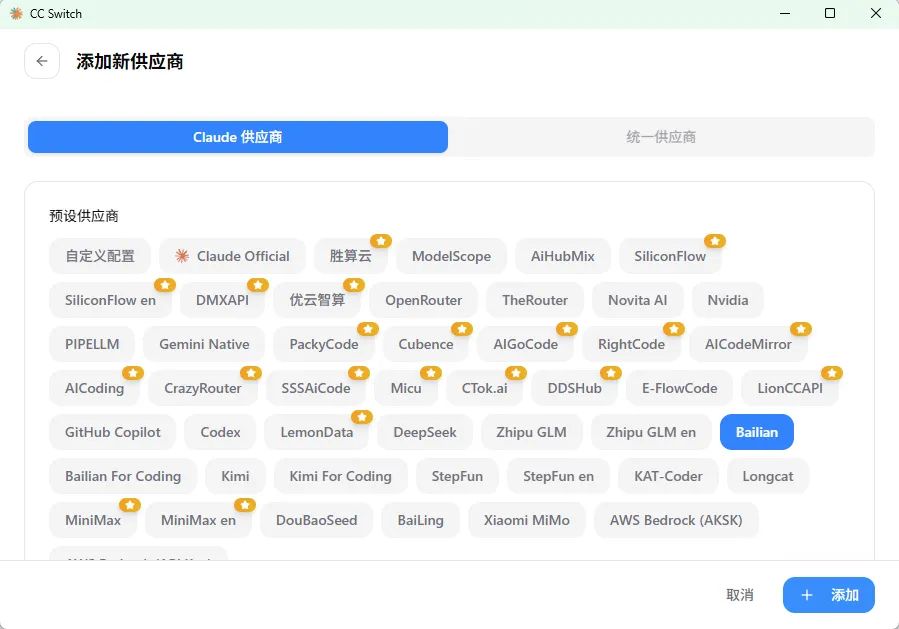This screenshot has height=629, width=899.
Task: Click the highlighted Bailian preset
Action: coord(757,432)
